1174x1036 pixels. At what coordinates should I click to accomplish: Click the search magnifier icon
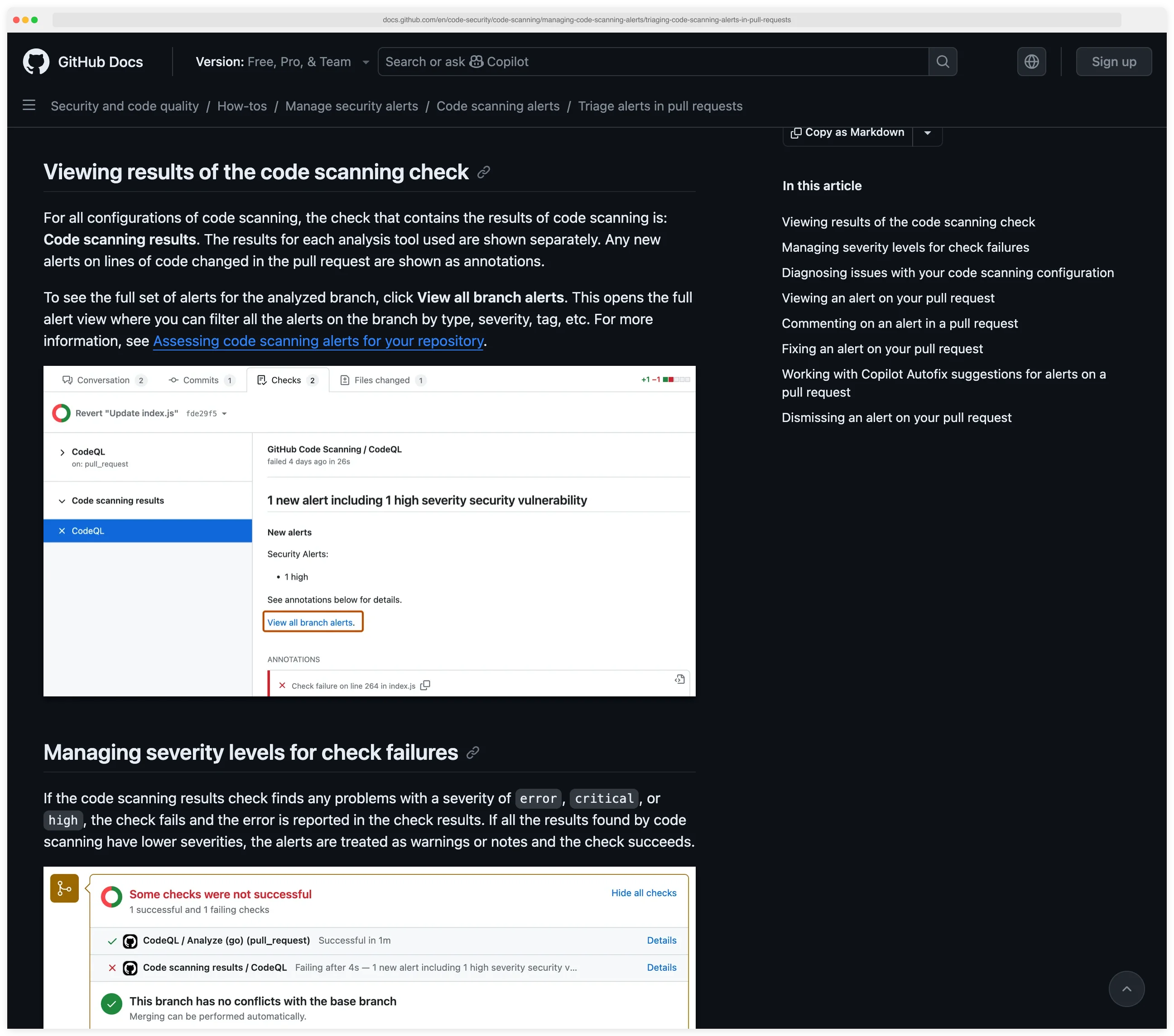(x=942, y=62)
